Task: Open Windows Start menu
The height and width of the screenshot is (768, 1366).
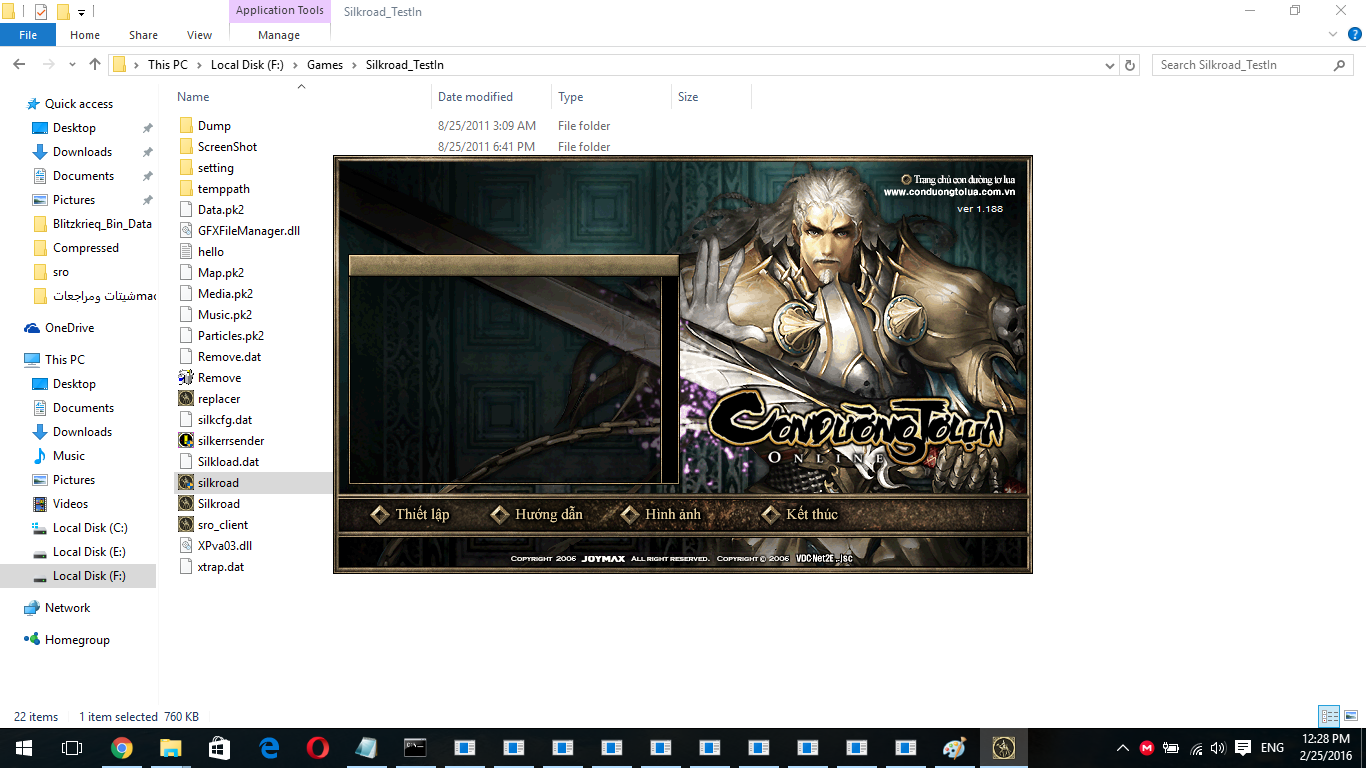Action: click(23, 748)
